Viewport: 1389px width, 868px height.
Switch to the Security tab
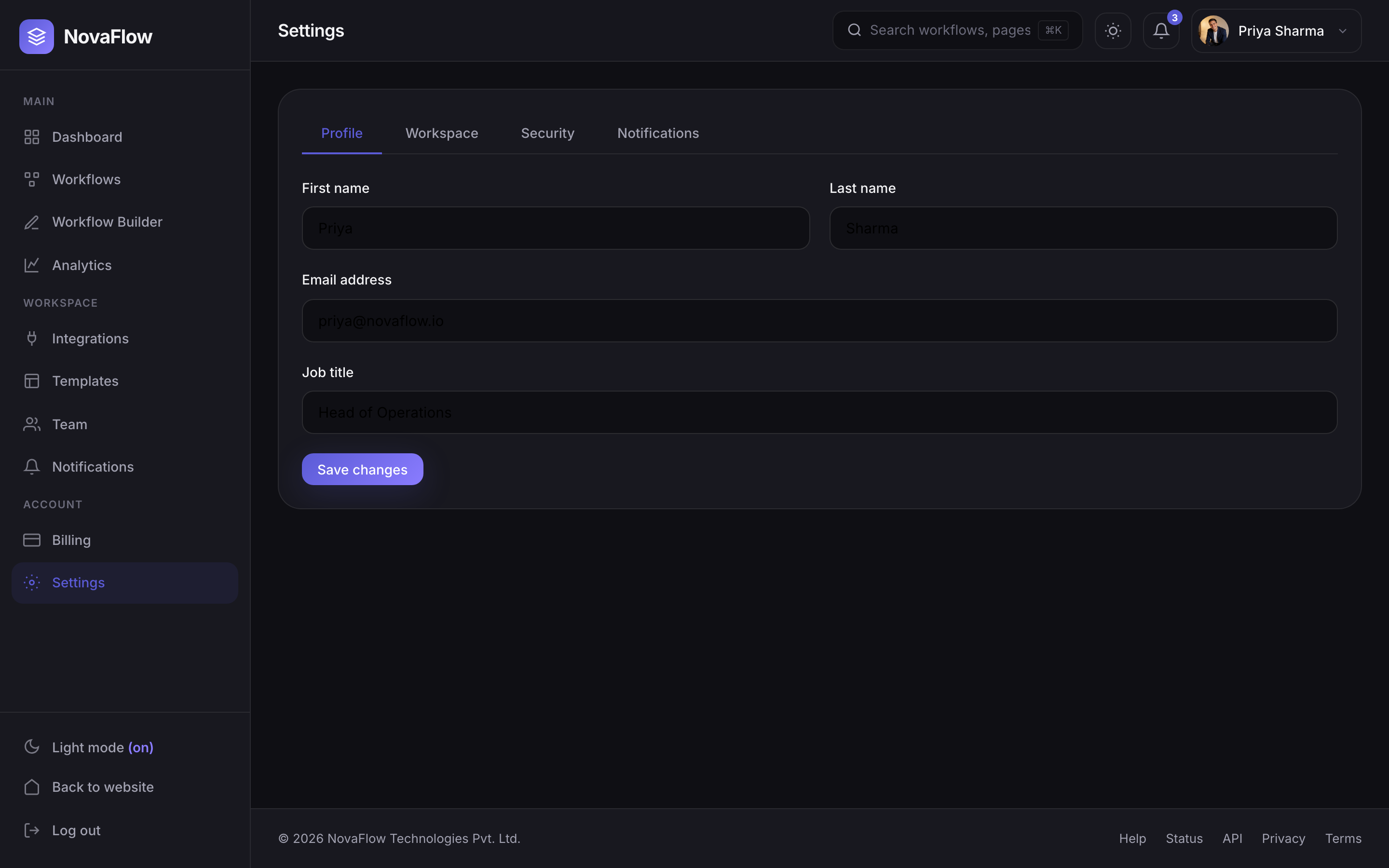pos(547,133)
